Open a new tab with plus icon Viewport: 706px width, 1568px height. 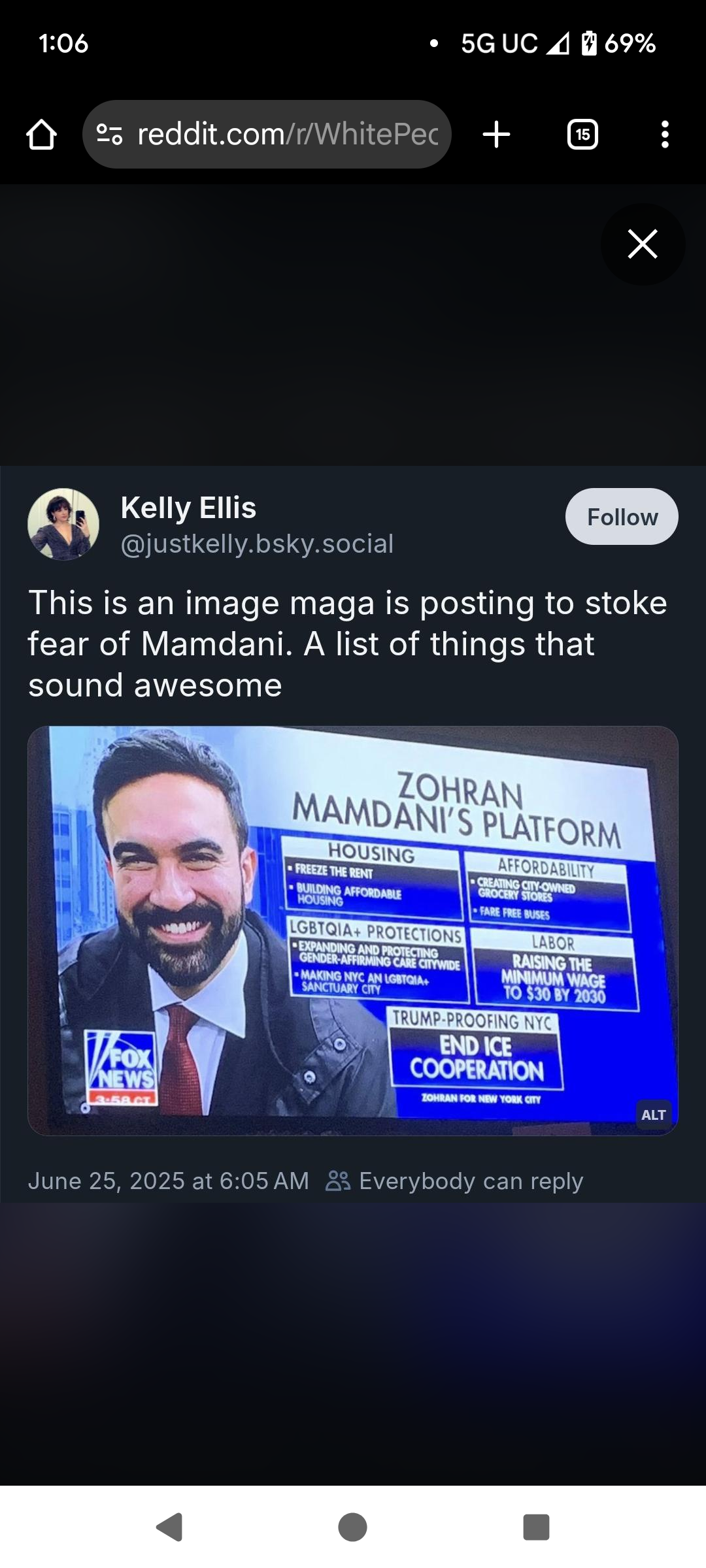(496, 135)
